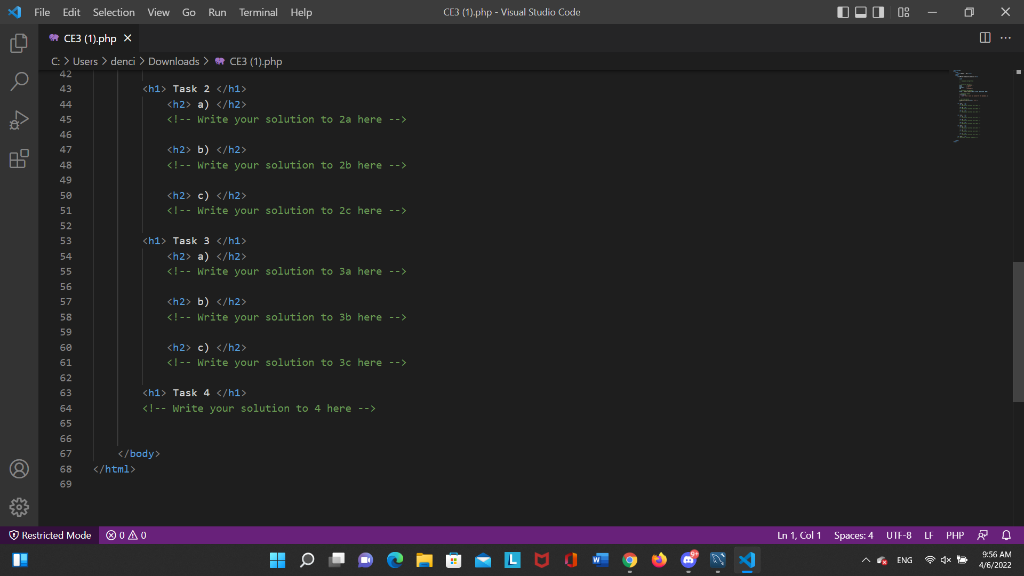Open the split editor icon
Screen dimensions: 1024x576
tap(985, 36)
